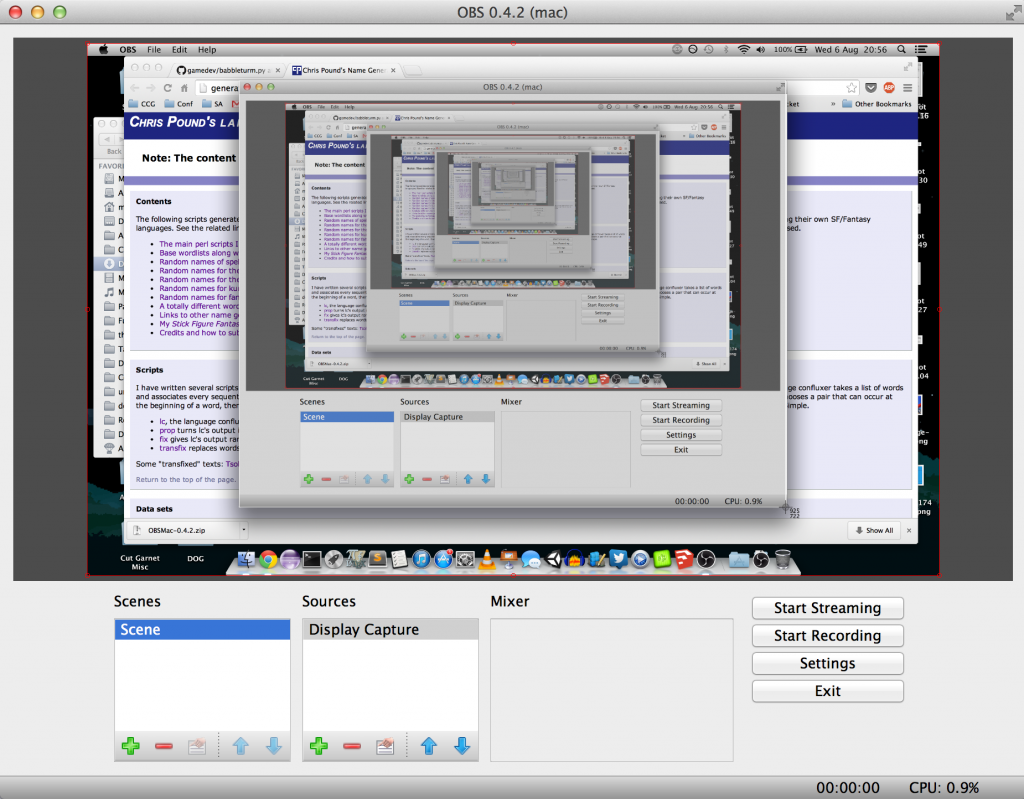Click Finder icon in the captured Dock
The width and height of the screenshot is (1024, 799).
tap(246, 559)
